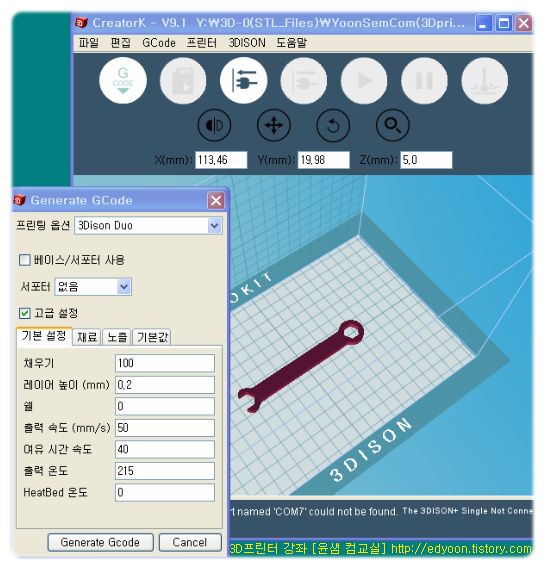The image size is (546, 569).
Task: Open the 파일 menu
Action: (89, 43)
